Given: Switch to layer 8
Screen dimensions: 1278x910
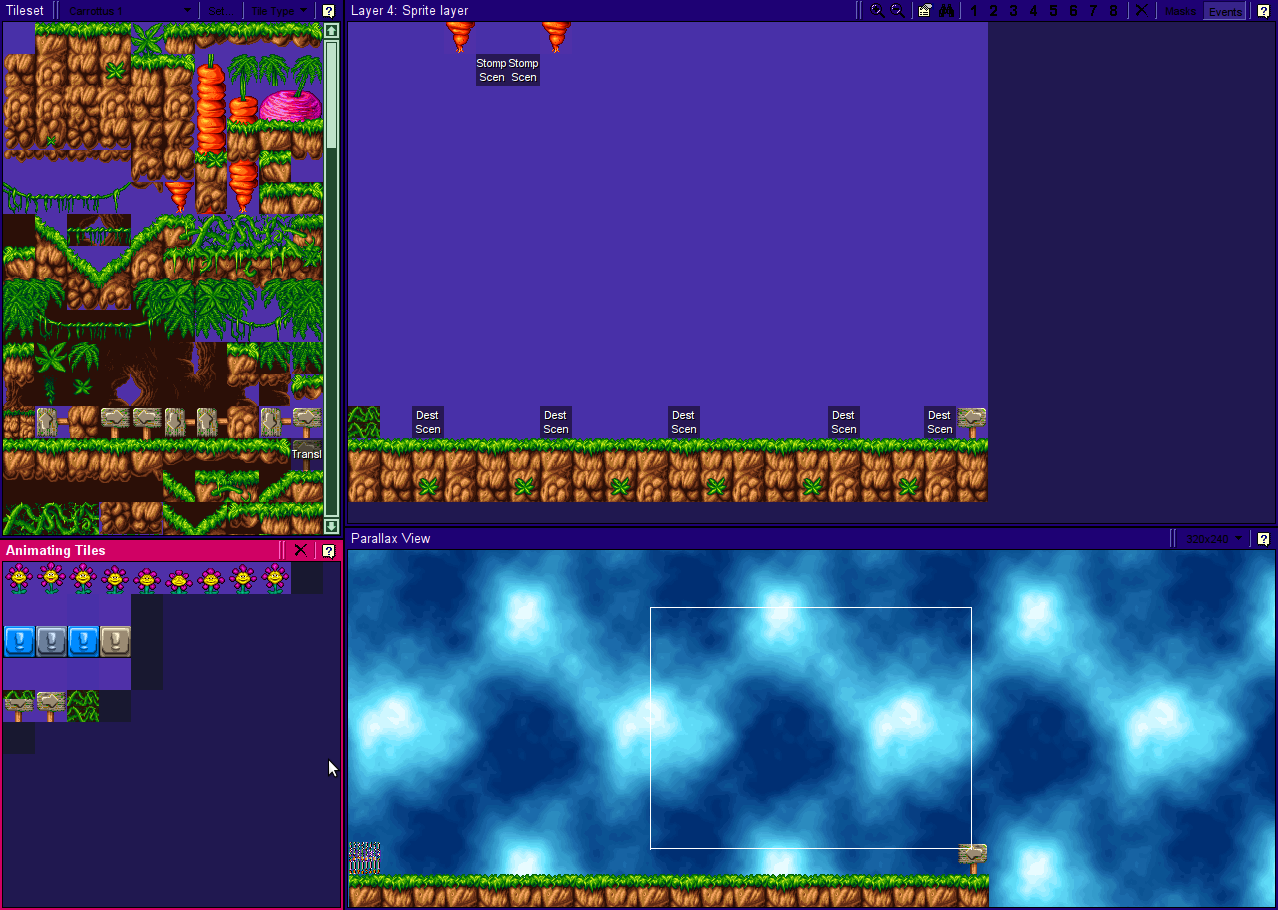Looking at the screenshot, I should [x=1113, y=11].
